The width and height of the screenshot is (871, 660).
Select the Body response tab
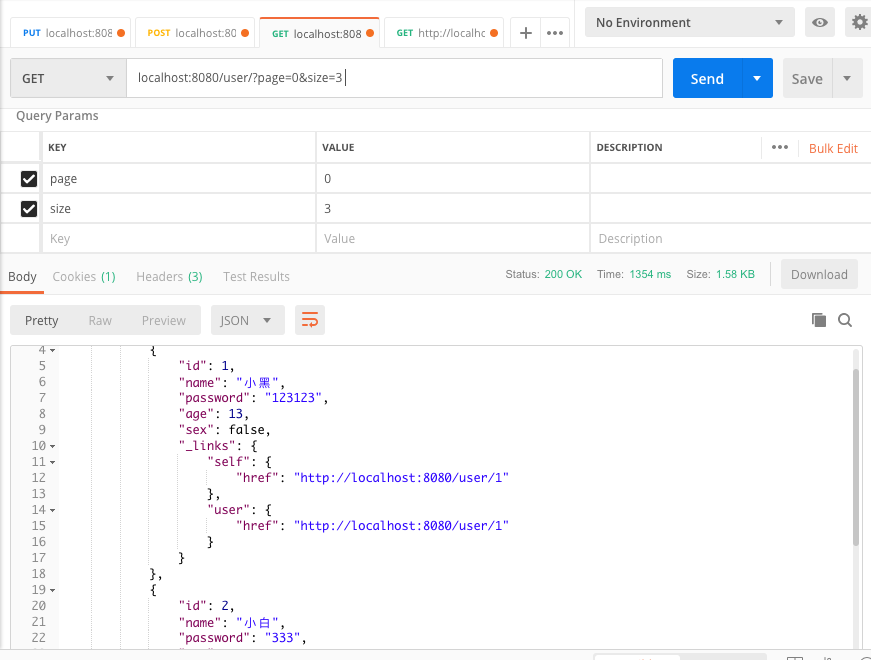click(22, 277)
